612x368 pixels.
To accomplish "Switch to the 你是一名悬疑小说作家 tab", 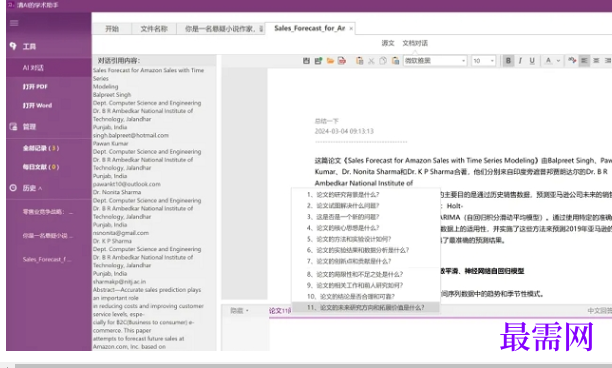I will 221,28.
